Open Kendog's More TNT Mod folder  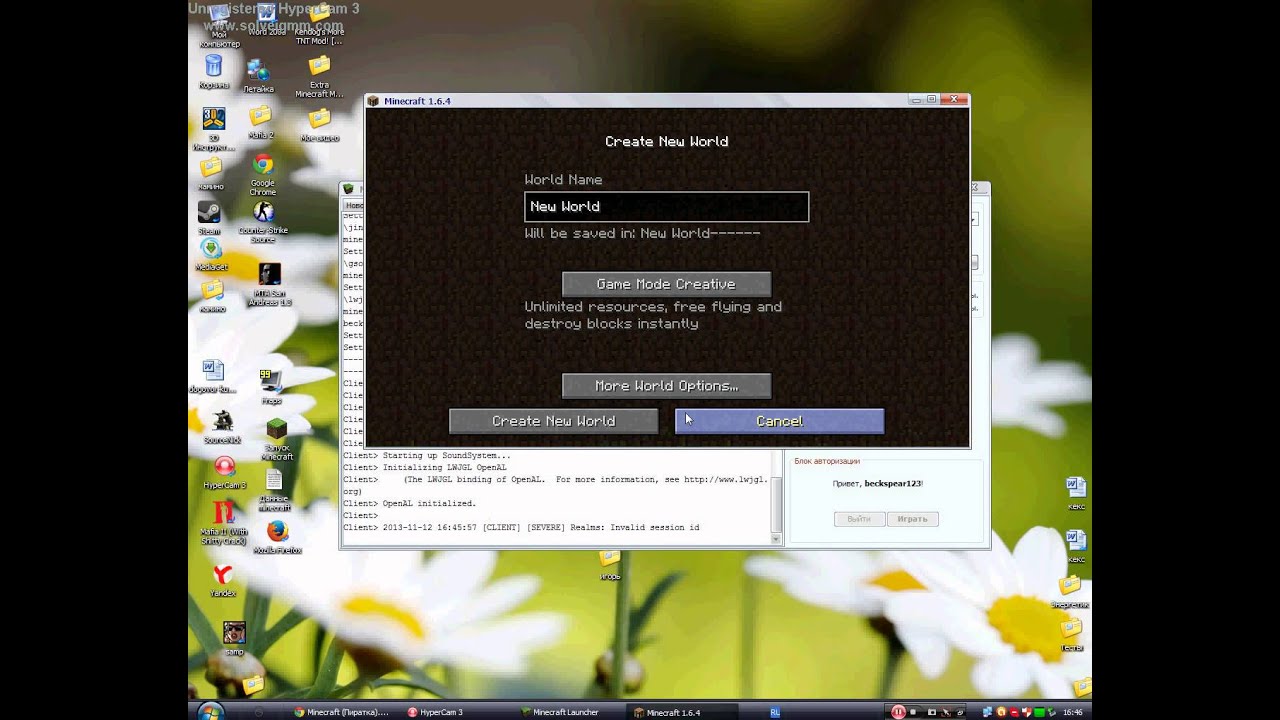[x=319, y=25]
